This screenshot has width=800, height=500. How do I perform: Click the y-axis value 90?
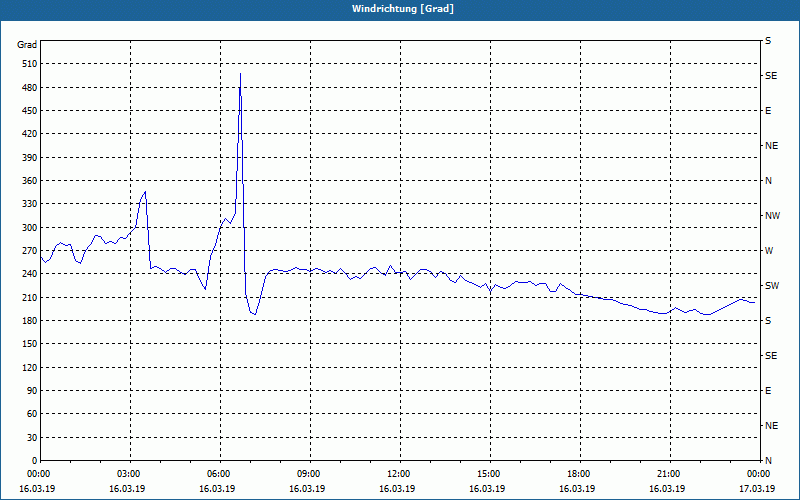[x=32, y=391]
